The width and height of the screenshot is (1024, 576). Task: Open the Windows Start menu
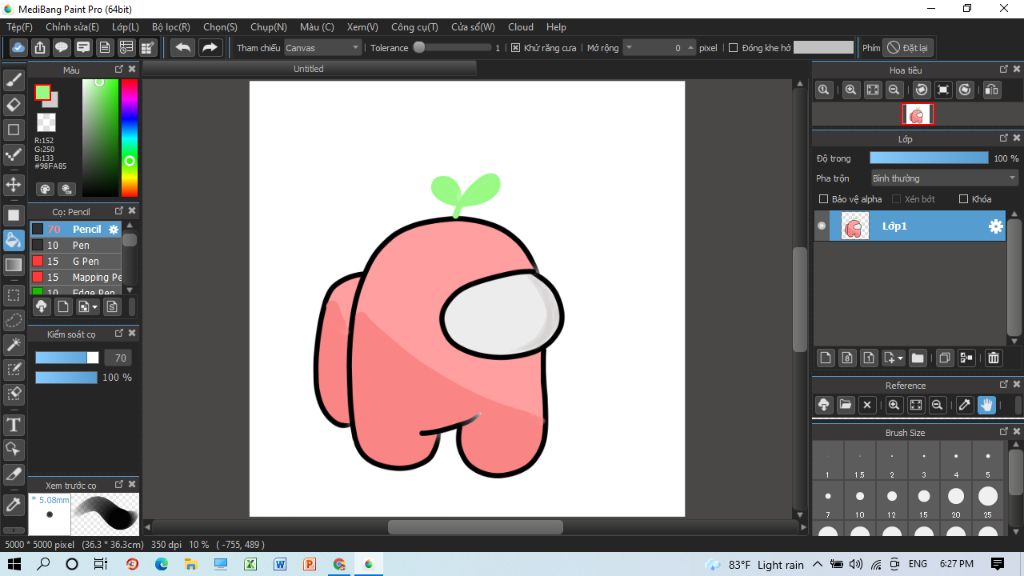click(14, 564)
